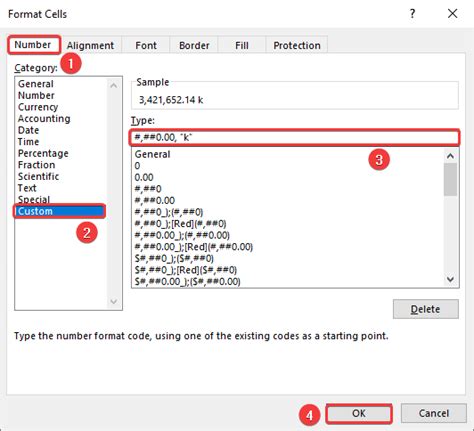474x431 pixels.
Task: Click the help question mark icon
Action: [412, 14]
